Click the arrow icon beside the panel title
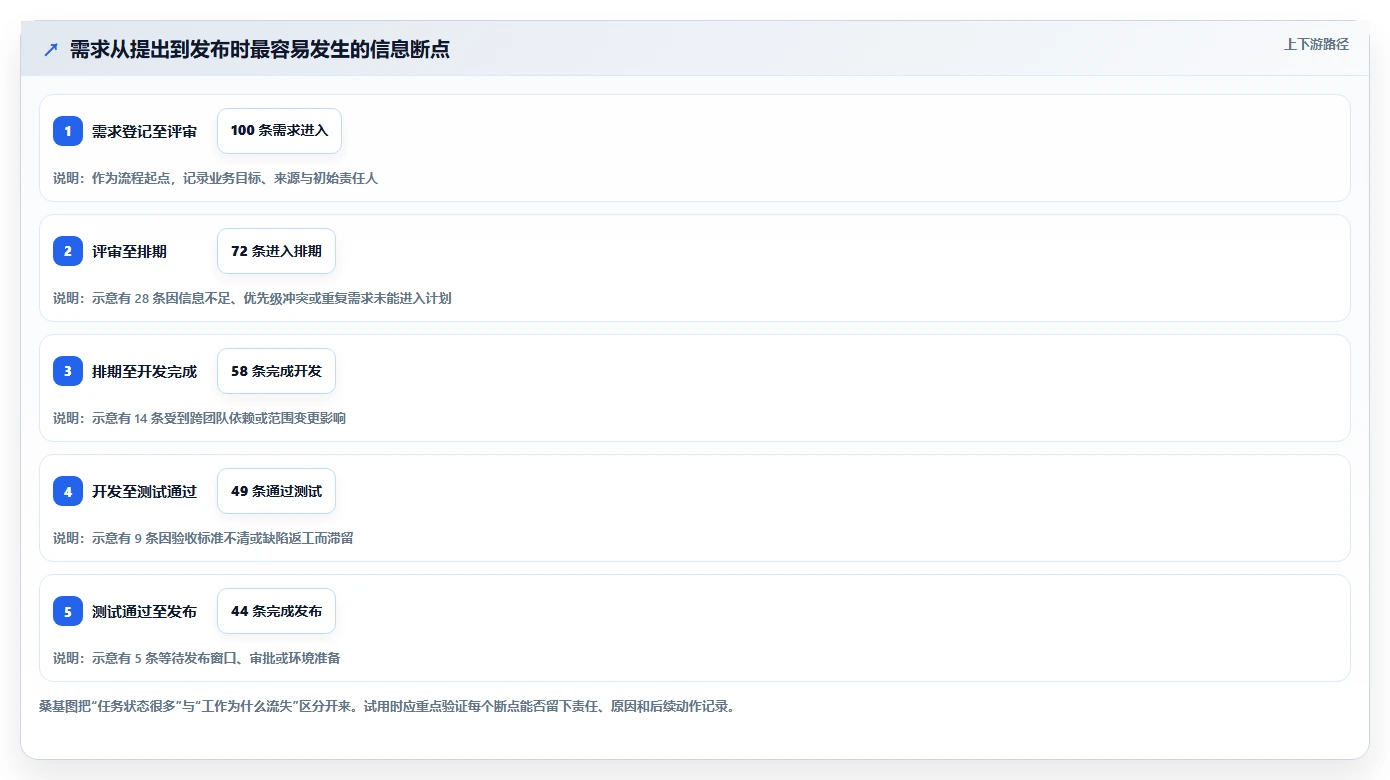This screenshot has height=780, width=1390. coord(50,50)
